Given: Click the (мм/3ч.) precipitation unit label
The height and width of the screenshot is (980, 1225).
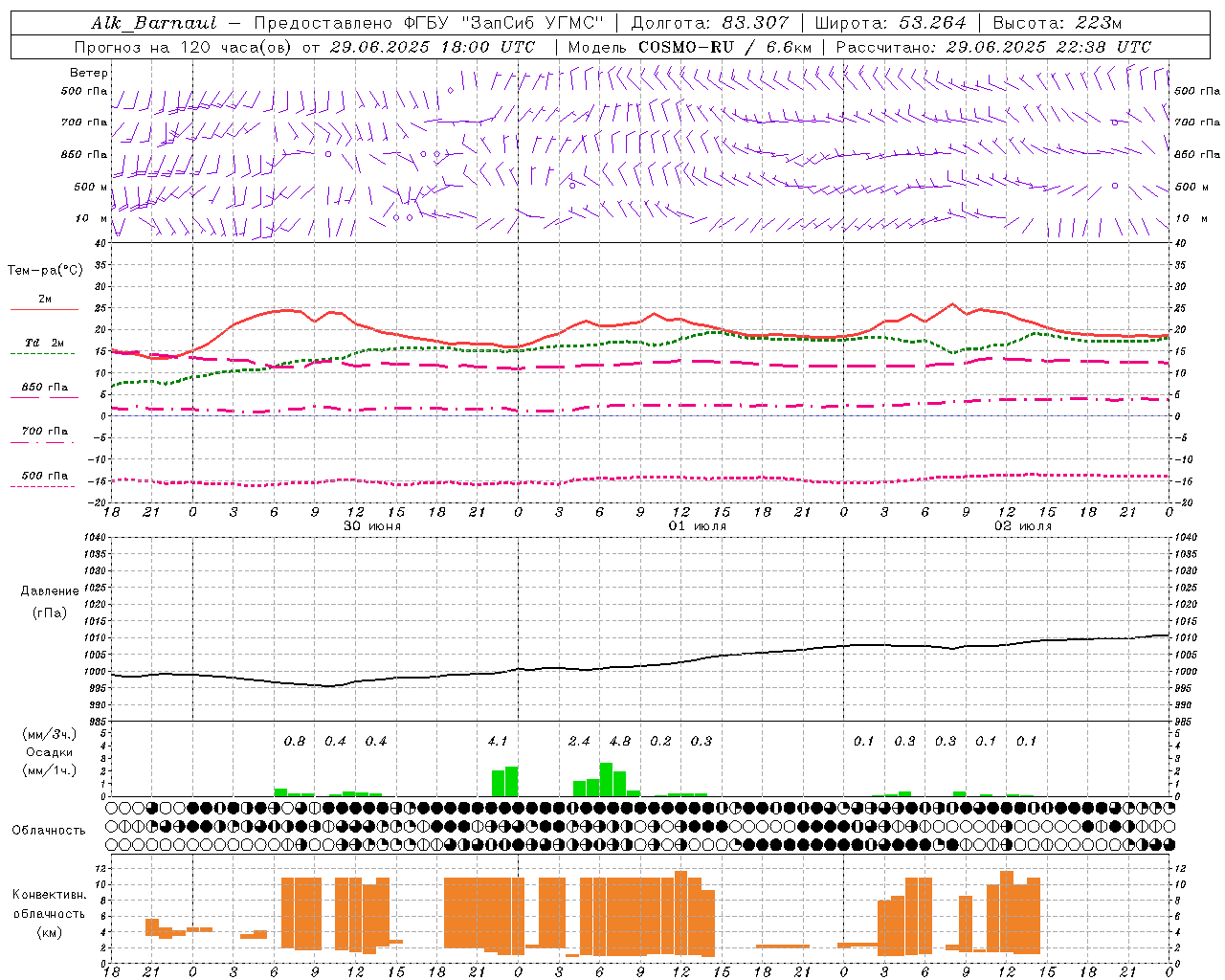Looking at the screenshot, I should pos(49,735).
